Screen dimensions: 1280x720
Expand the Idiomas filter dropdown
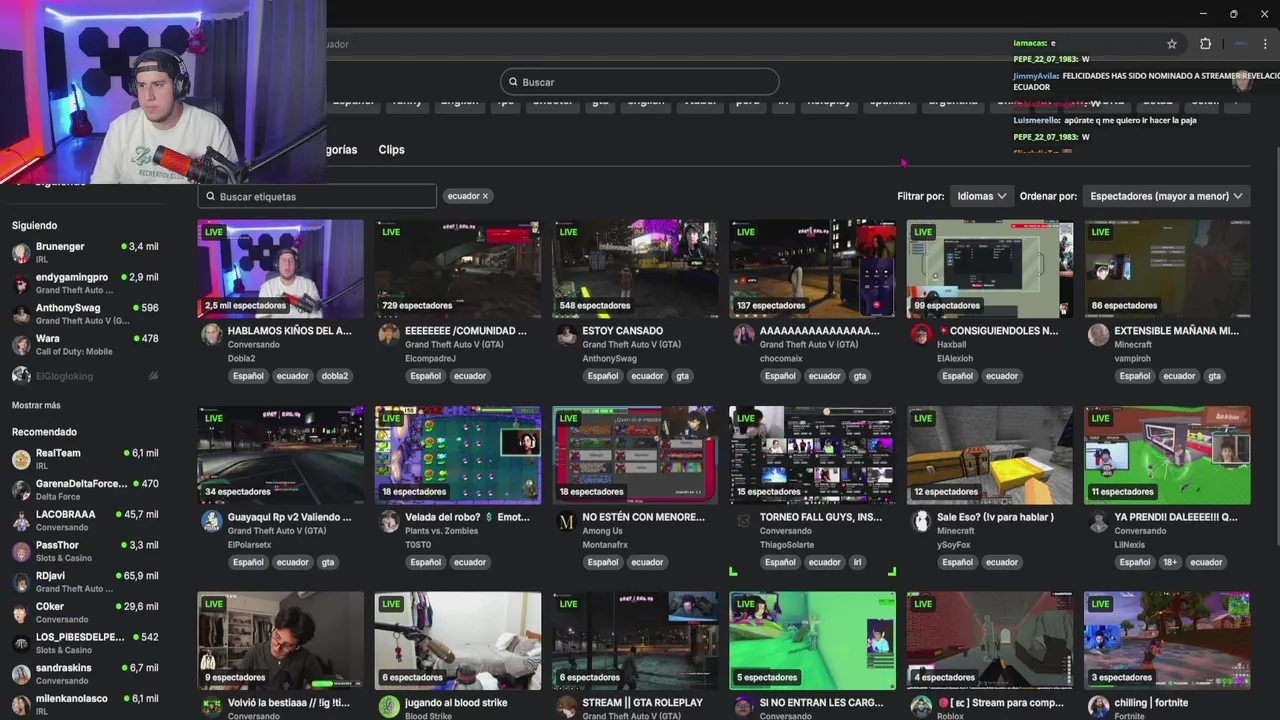981,196
